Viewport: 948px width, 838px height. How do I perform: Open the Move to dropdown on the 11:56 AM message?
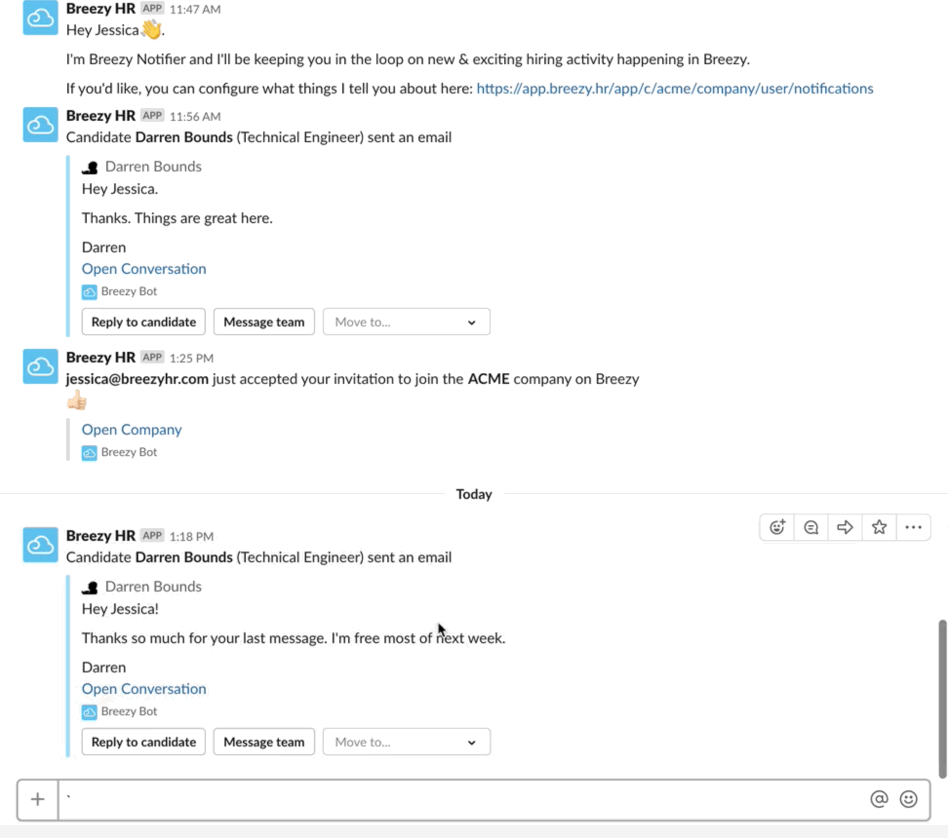tap(406, 322)
